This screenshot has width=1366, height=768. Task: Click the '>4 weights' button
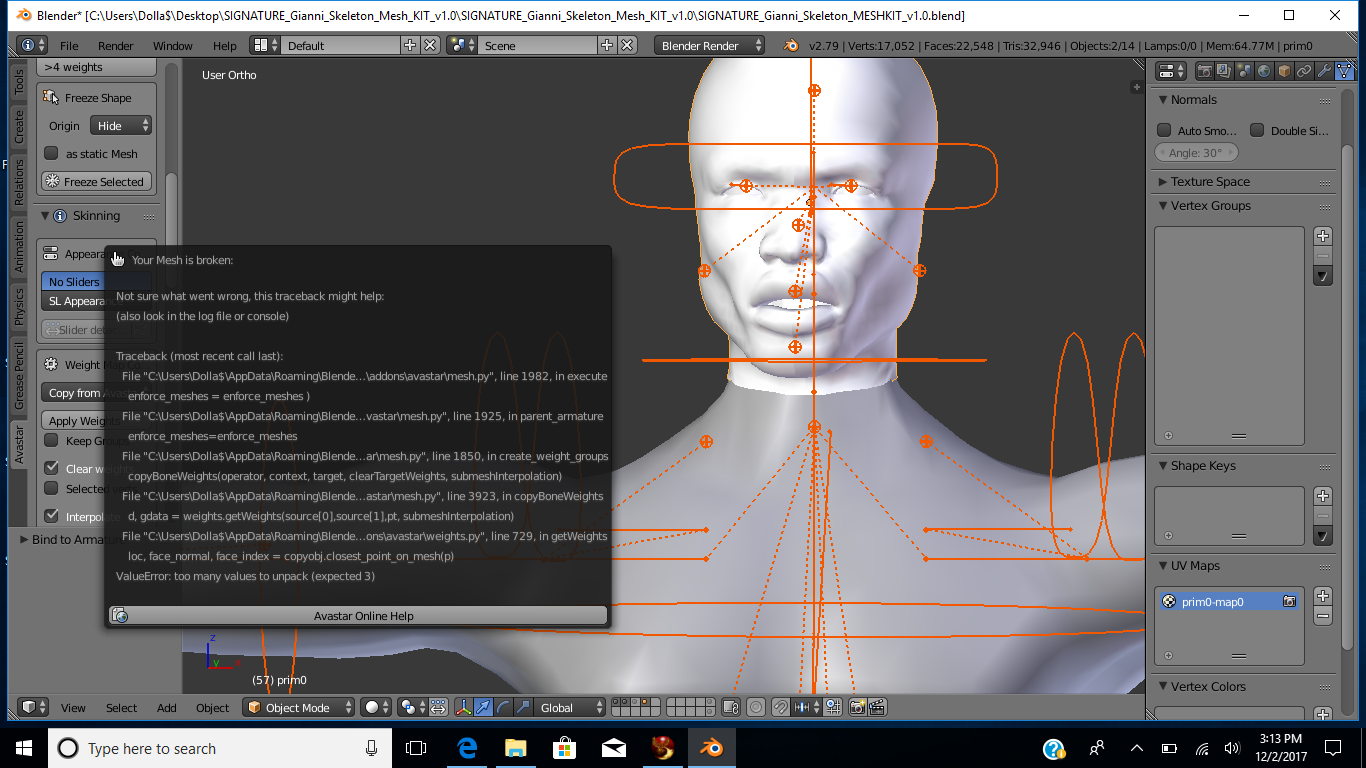point(98,67)
